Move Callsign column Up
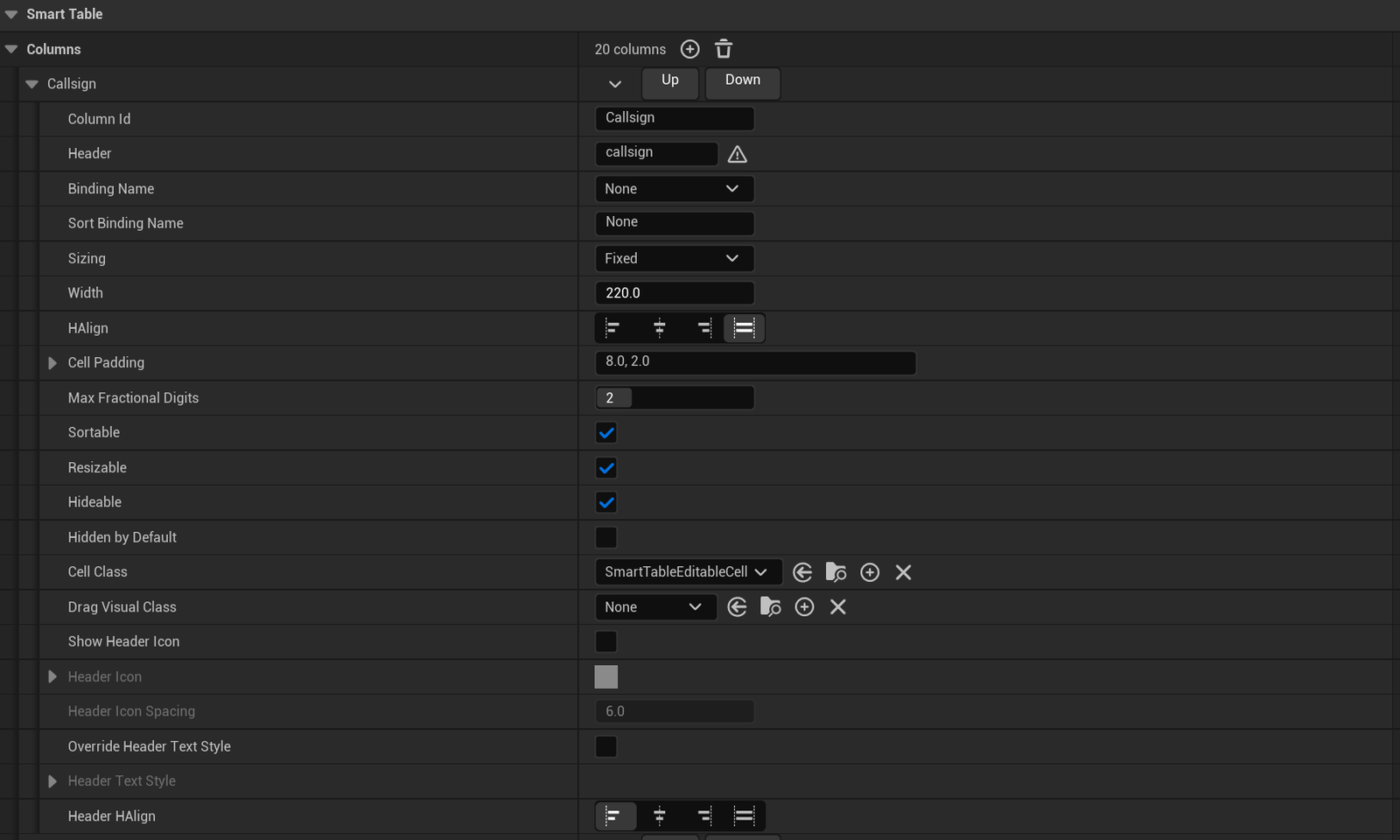The image size is (1400, 840). pyautogui.click(x=670, y=83)
